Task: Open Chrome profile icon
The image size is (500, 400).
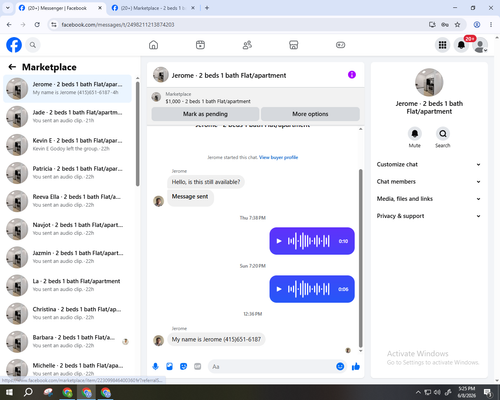Action: point(477,25)
